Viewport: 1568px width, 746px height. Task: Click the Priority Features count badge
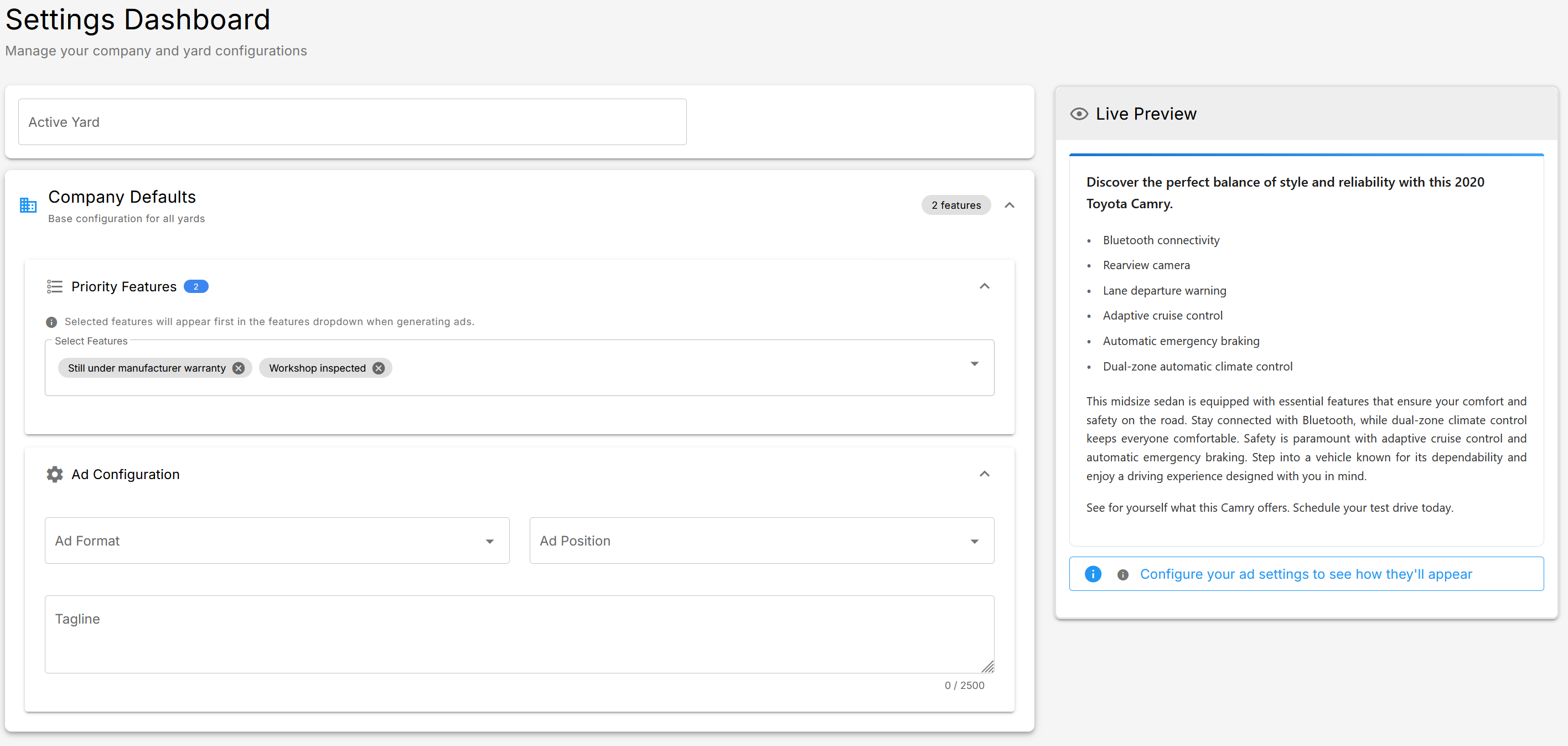pos(196,286)
